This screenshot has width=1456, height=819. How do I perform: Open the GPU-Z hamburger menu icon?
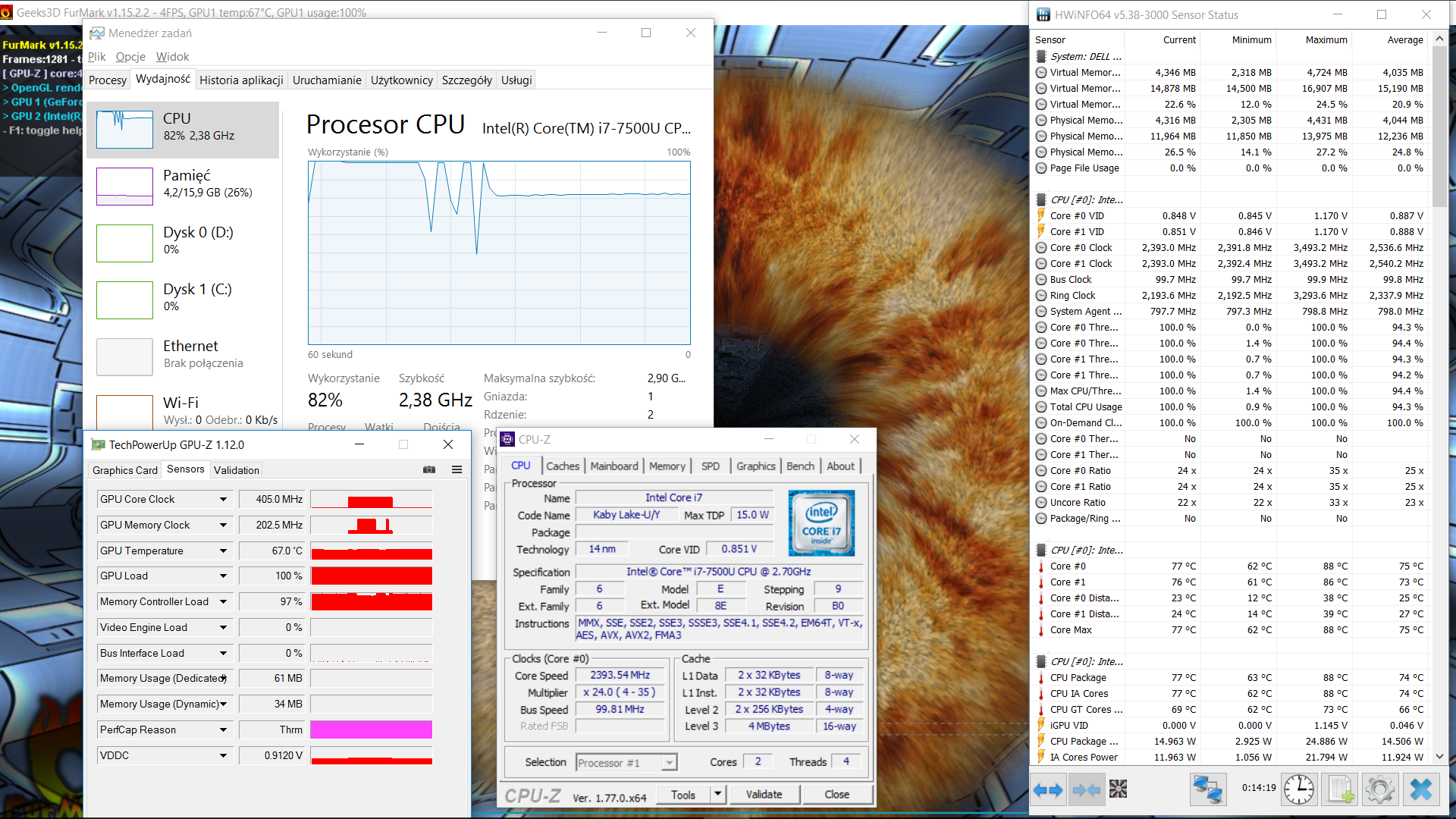point(457,470)
